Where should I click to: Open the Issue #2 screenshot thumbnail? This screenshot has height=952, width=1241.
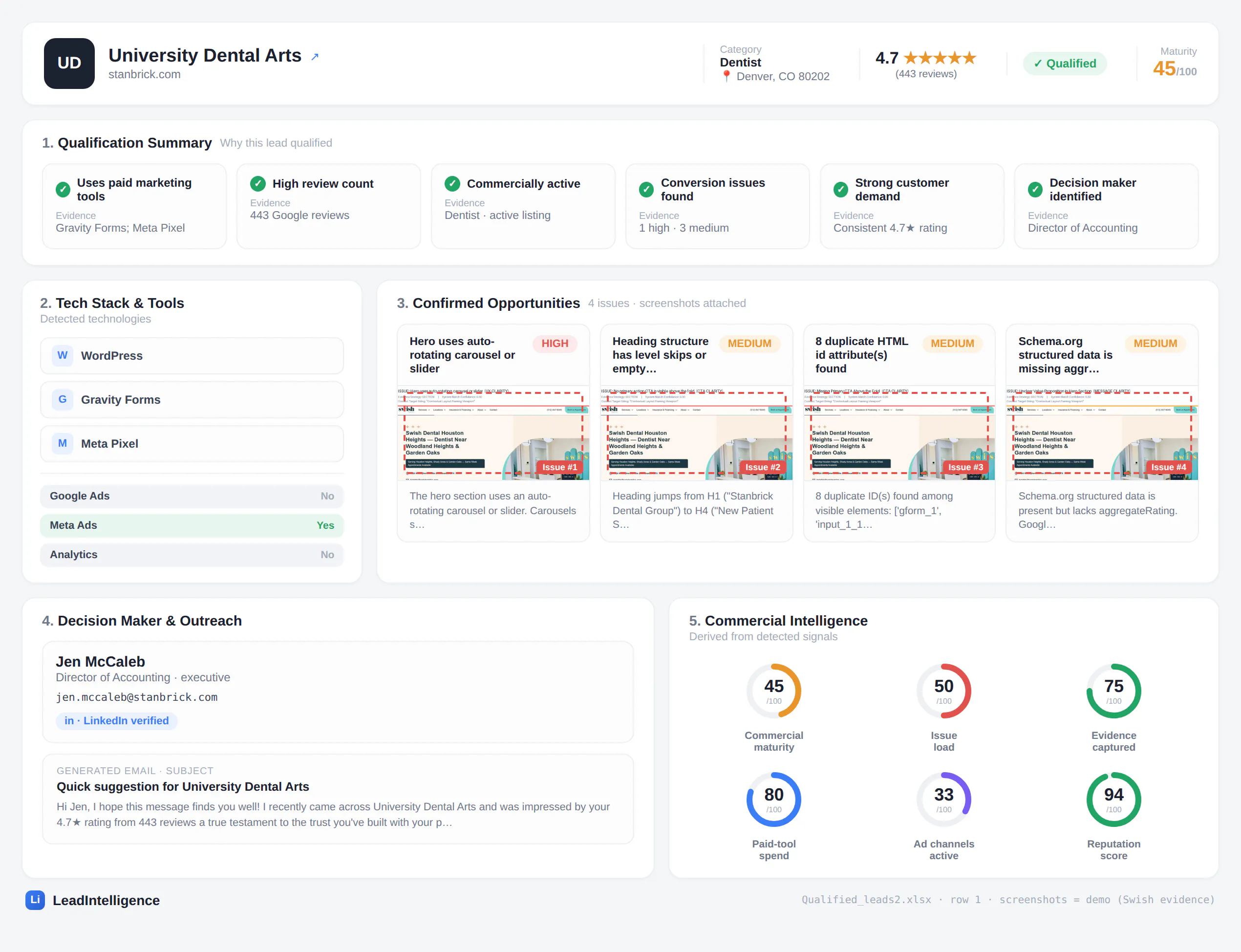pyautogui.click(x=696, y=433)
